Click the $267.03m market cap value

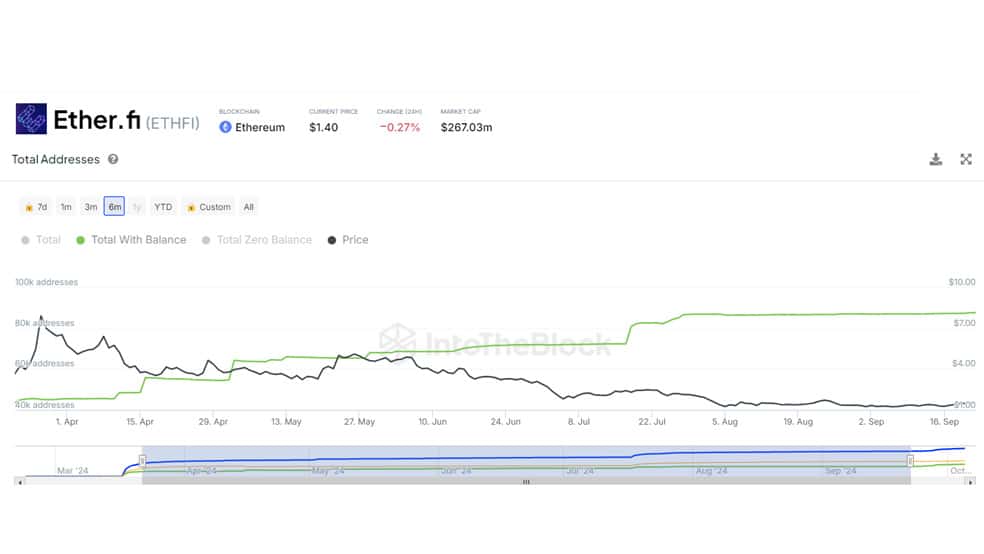(x=466, y=127)
